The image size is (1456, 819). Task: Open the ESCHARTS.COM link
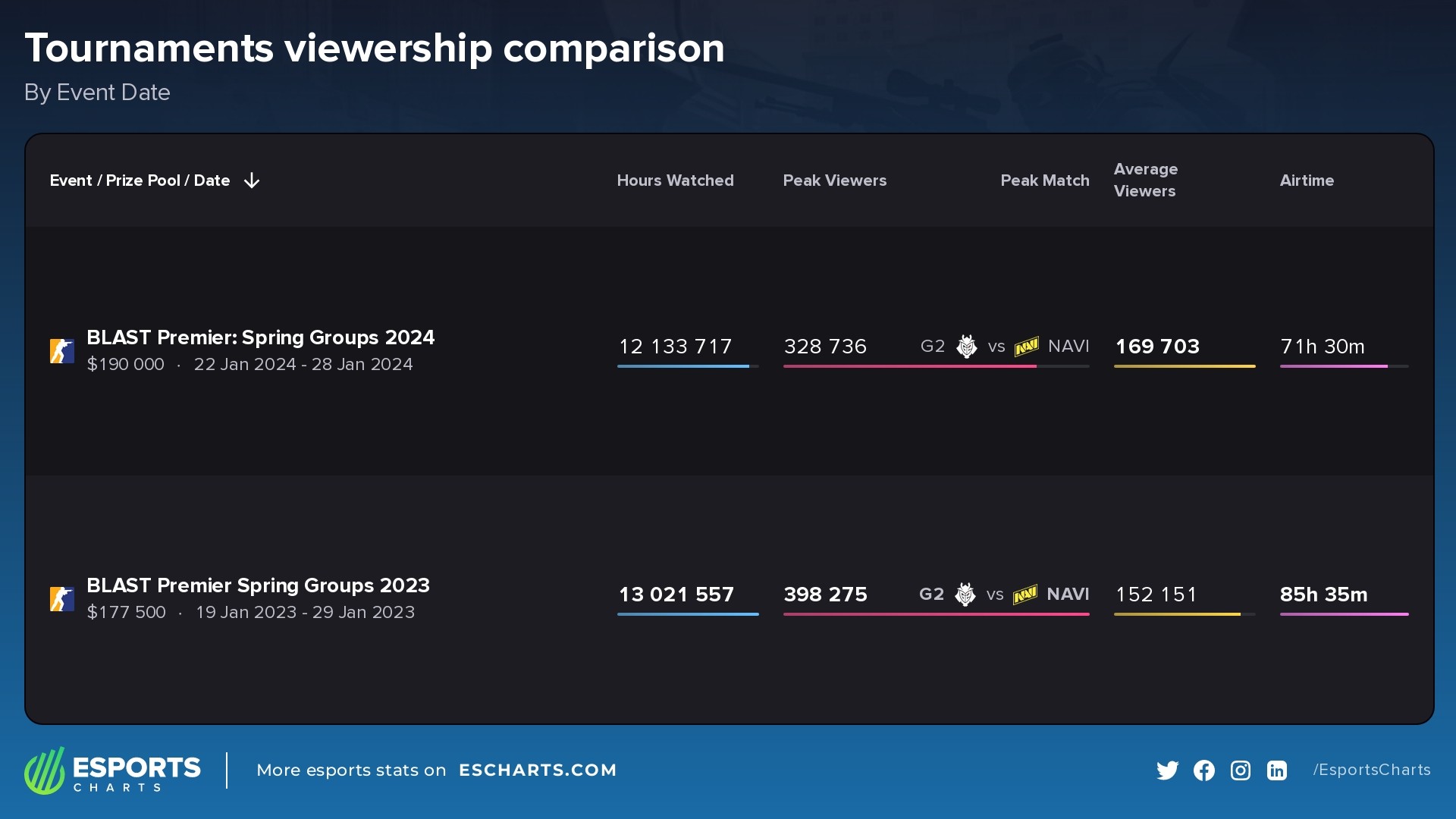[x=538, y=770]
